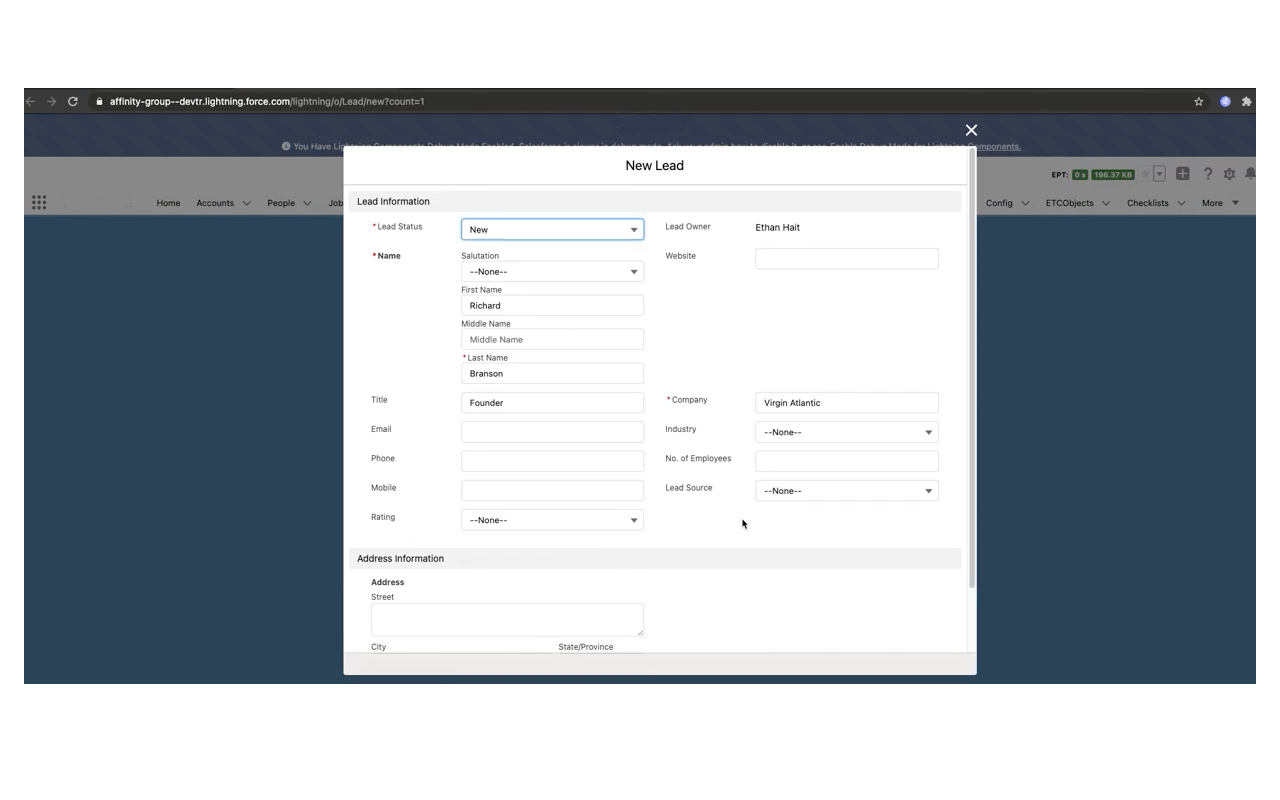Open the Favorites list dropdown arrow
The width and height of the screenshot is (1280, 800).
1160,174
